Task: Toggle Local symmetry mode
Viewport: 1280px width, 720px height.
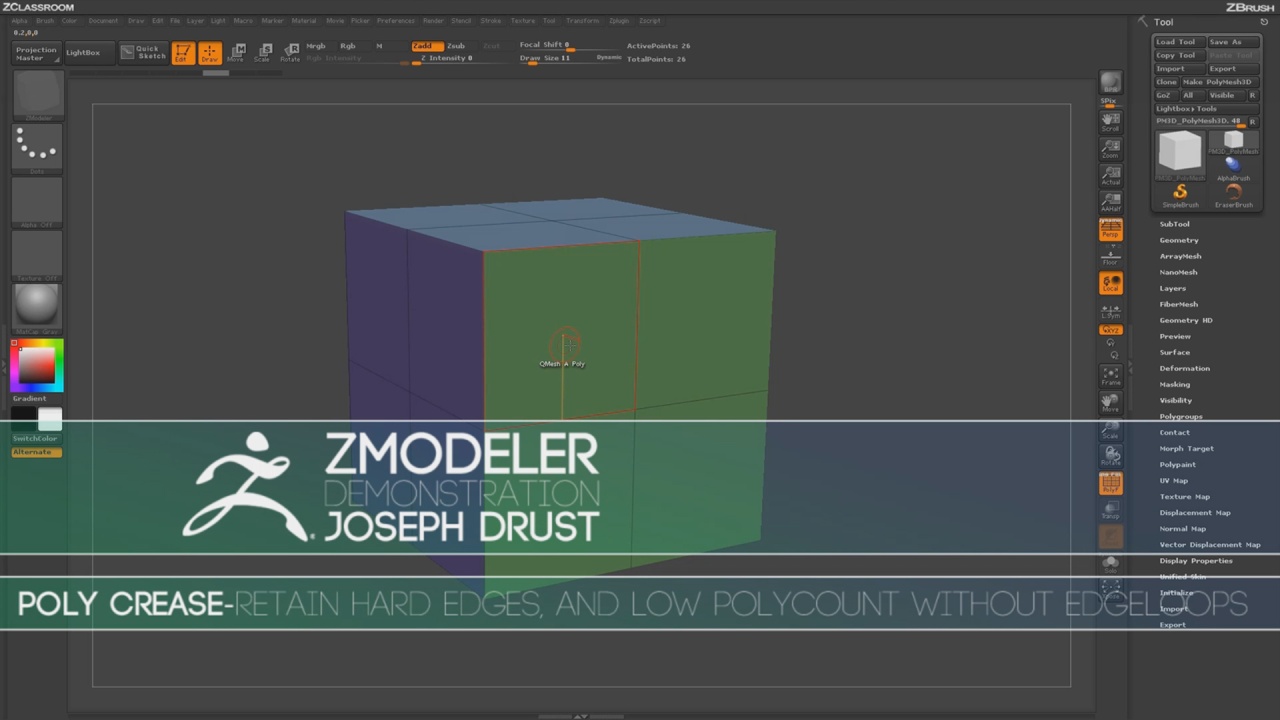Action: tap(1110, 283)
